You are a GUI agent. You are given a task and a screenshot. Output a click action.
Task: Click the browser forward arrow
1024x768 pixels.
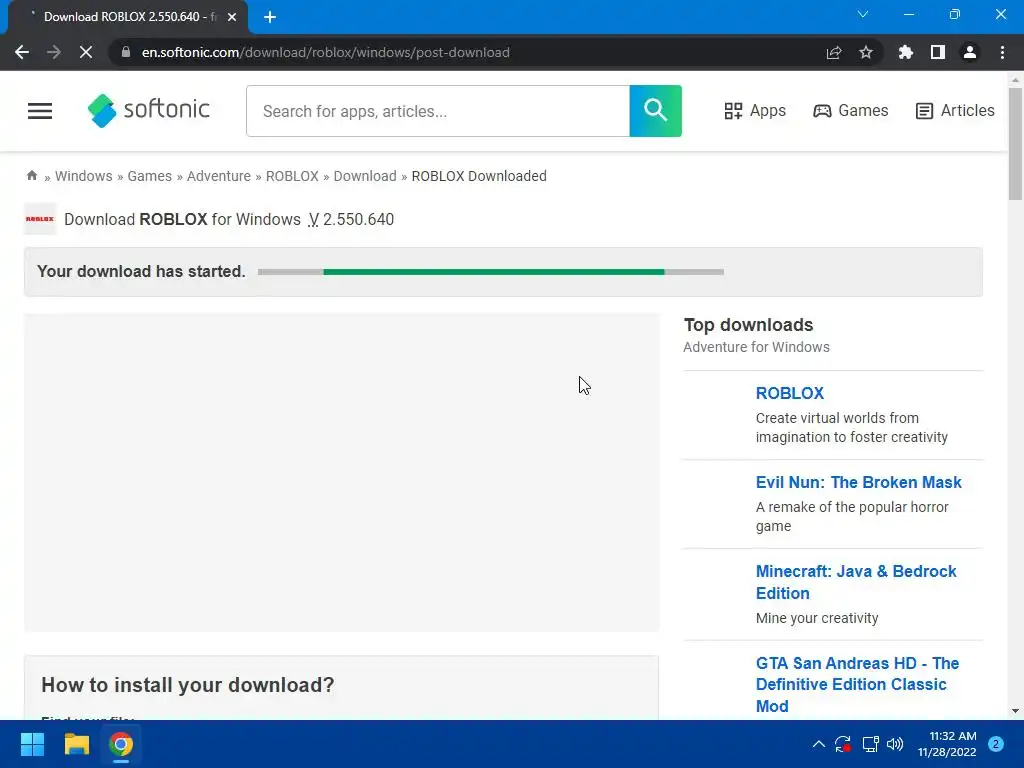click(54, 52)
